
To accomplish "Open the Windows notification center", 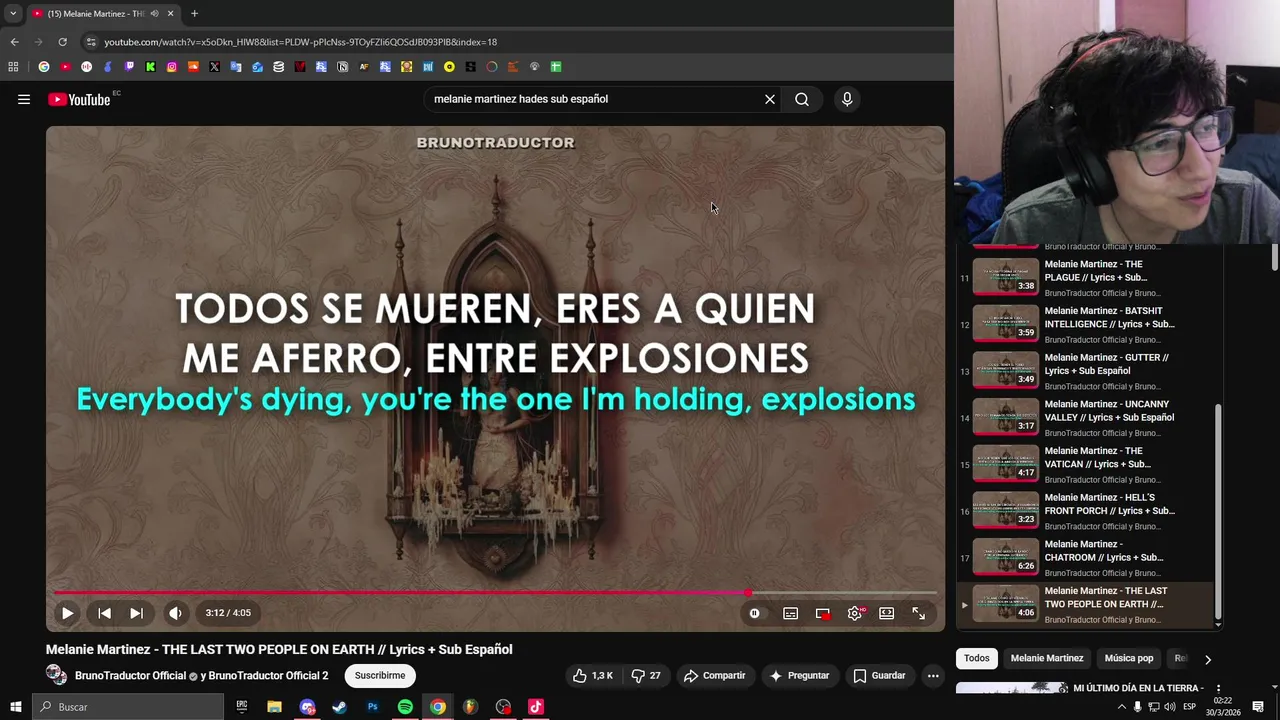I will click(1258, 707).
